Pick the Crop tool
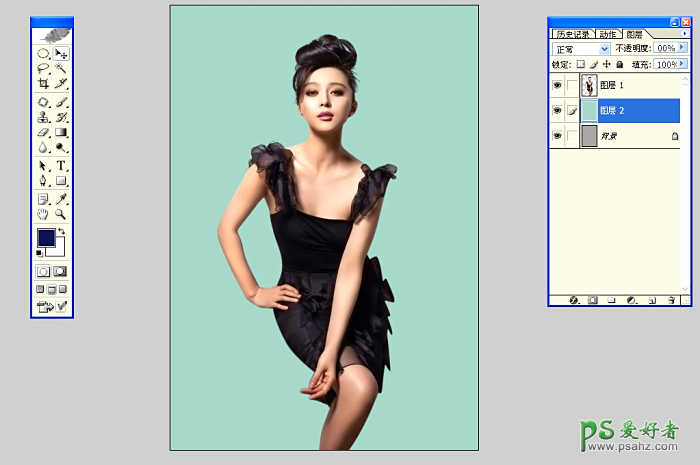The width and height of the screenshot is (700, 465). [43, 85]
